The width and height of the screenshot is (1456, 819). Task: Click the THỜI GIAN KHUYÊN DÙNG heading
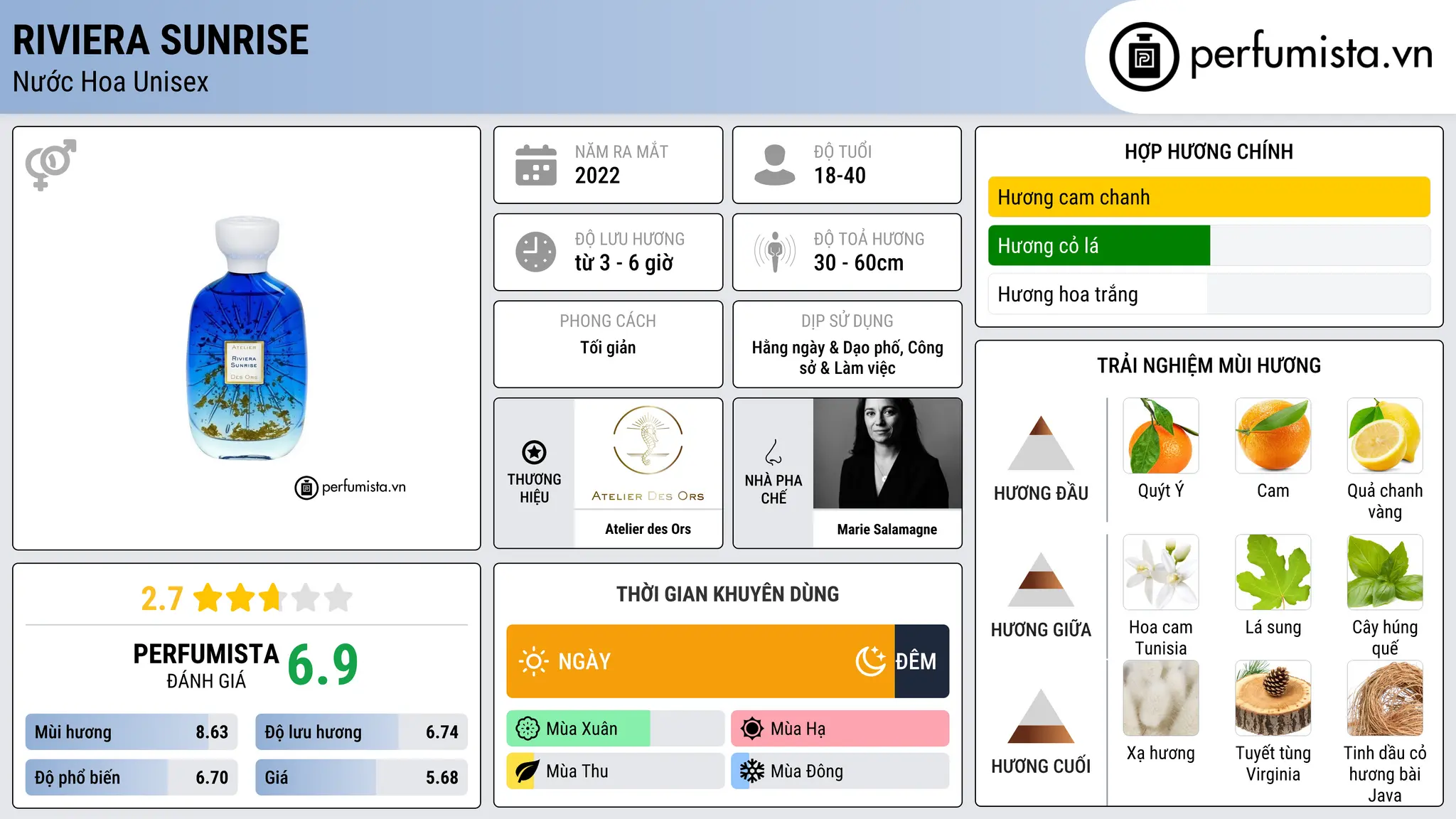click(727, 594)
